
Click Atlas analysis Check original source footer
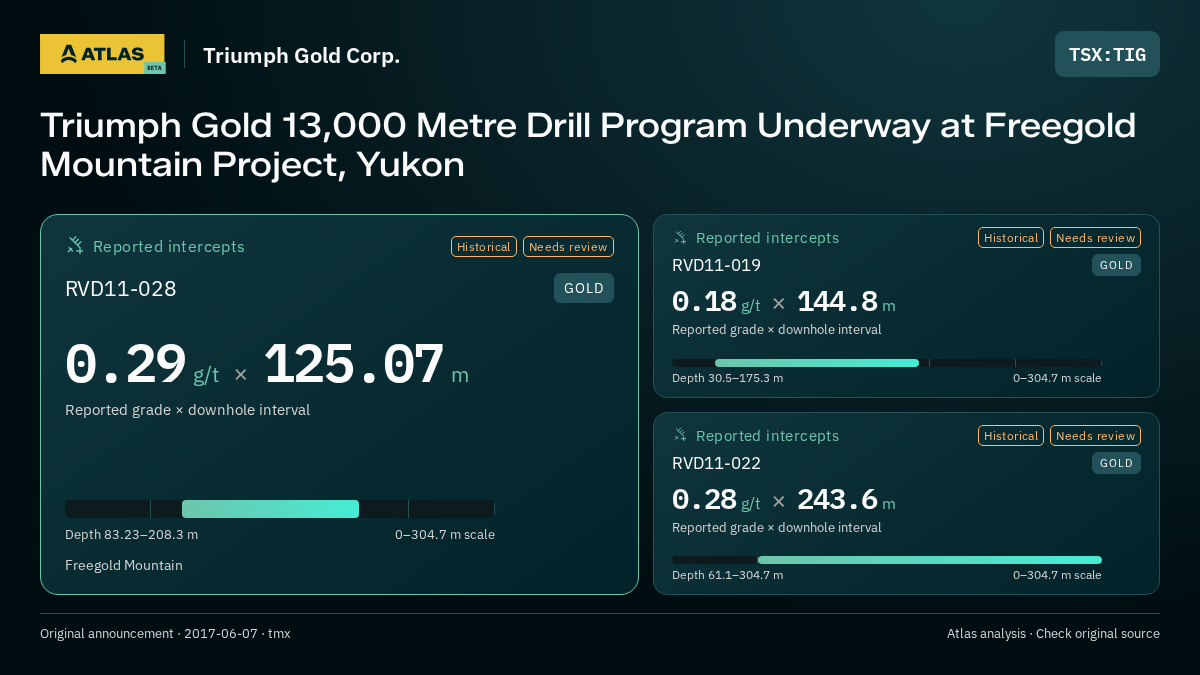click(1053, 634)
